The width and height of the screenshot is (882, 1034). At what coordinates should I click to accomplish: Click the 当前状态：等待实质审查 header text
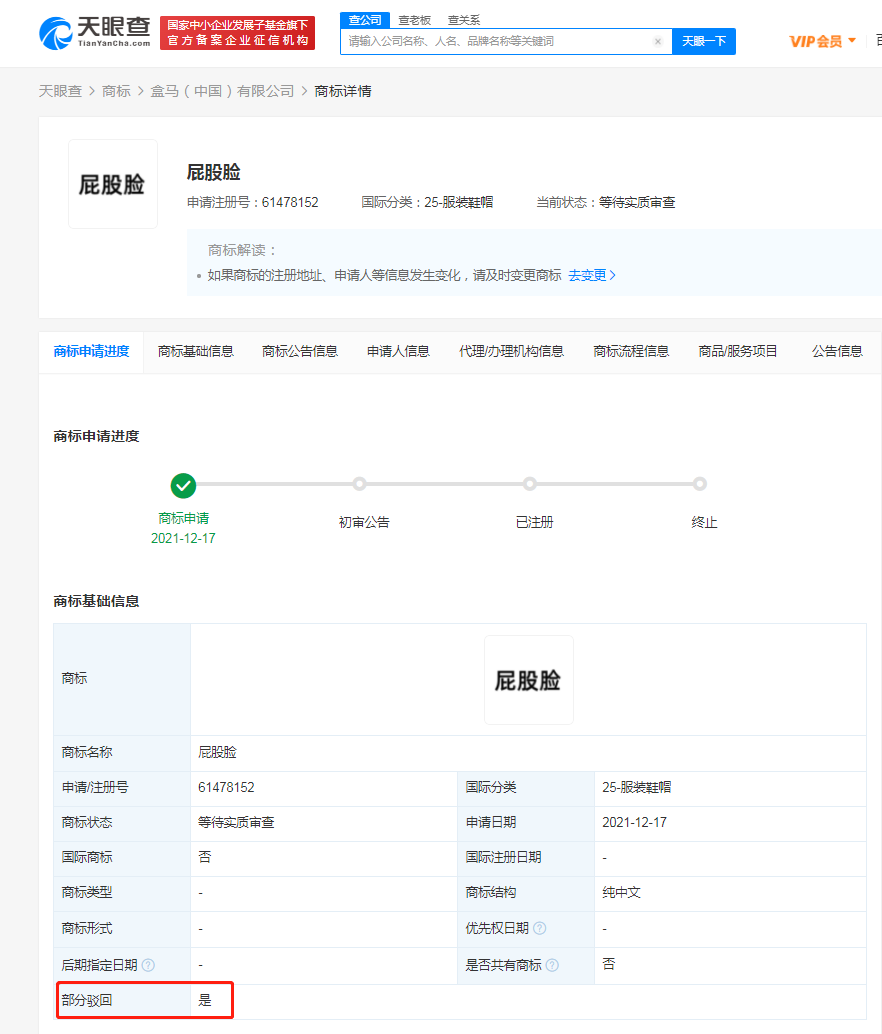(x=606, y=202)
